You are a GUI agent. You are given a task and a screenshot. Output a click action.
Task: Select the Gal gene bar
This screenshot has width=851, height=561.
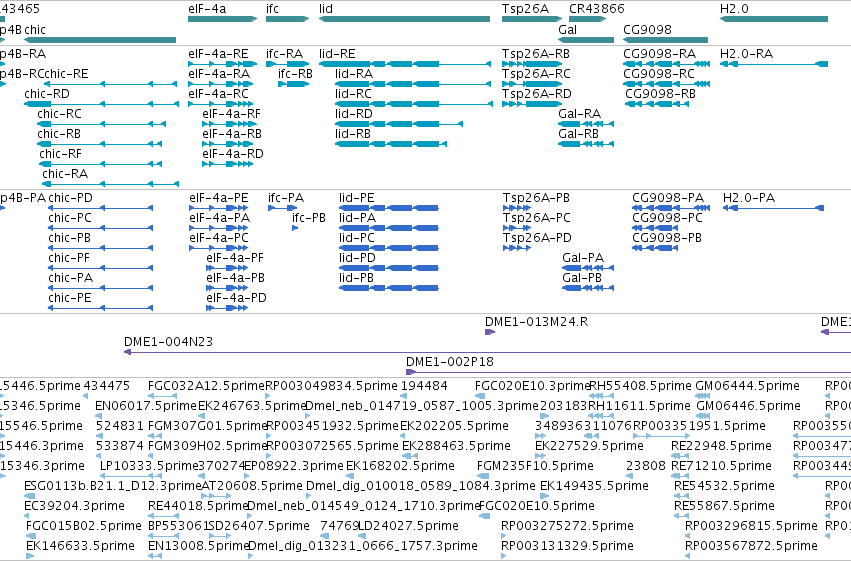(x=586, y=40)
